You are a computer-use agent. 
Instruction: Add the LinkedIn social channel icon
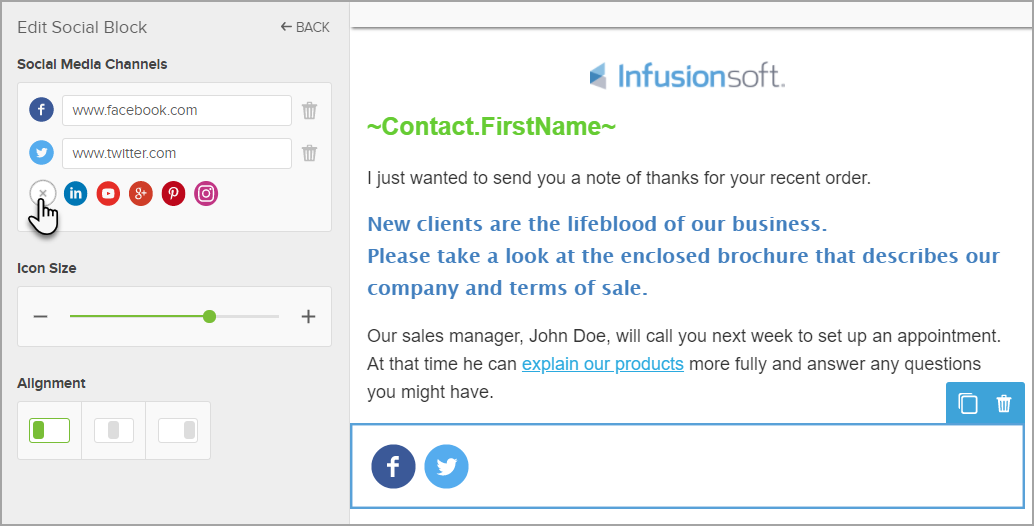(76, 194)
